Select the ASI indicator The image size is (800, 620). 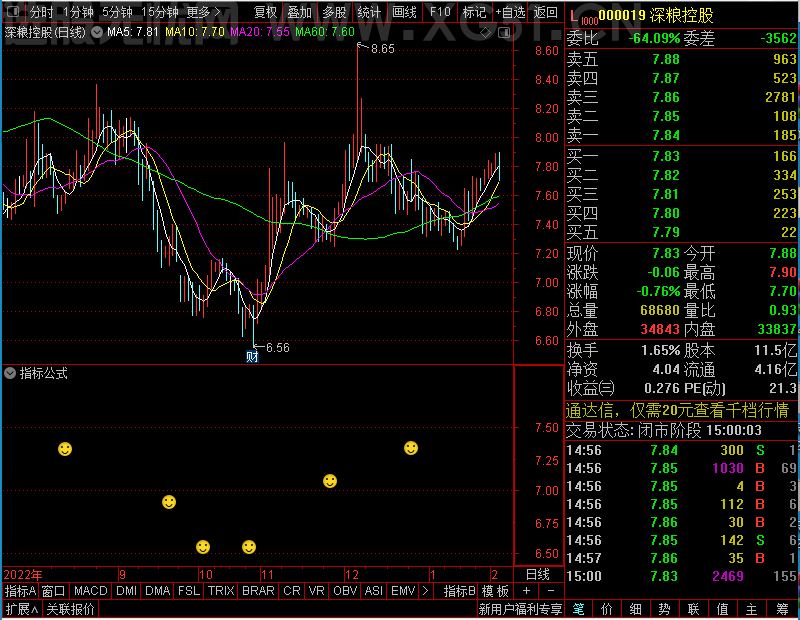(x=373, y=591)
